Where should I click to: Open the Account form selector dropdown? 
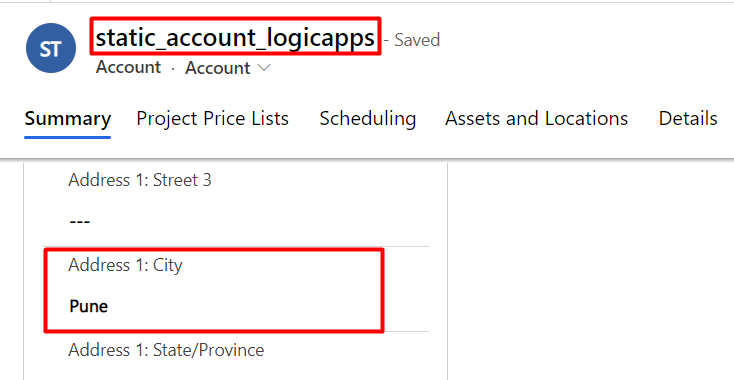point(228,68)
